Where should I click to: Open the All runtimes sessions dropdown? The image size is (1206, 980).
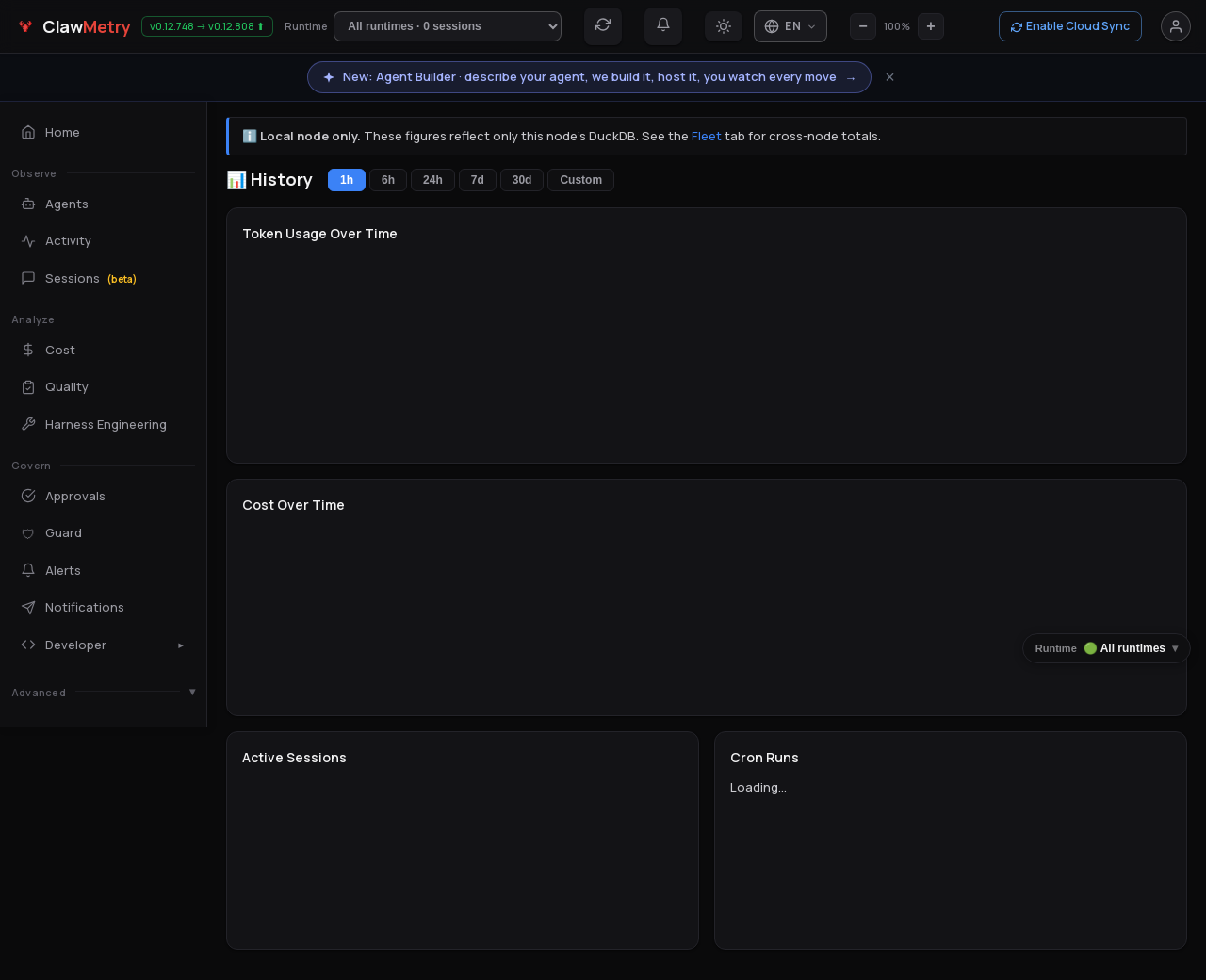coord(448,26)
